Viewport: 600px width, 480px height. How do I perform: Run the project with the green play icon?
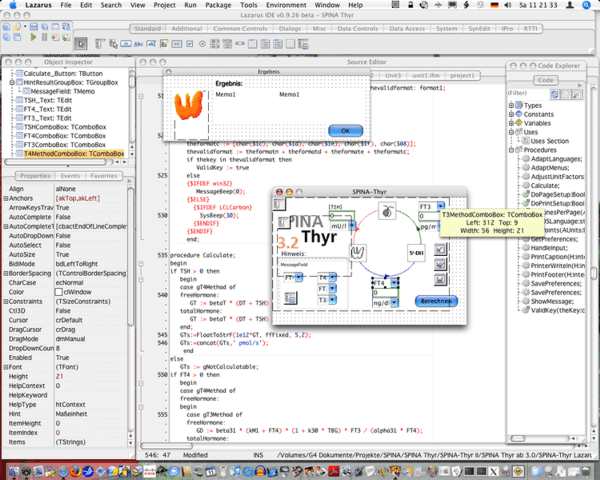click(x=33, y=37)
